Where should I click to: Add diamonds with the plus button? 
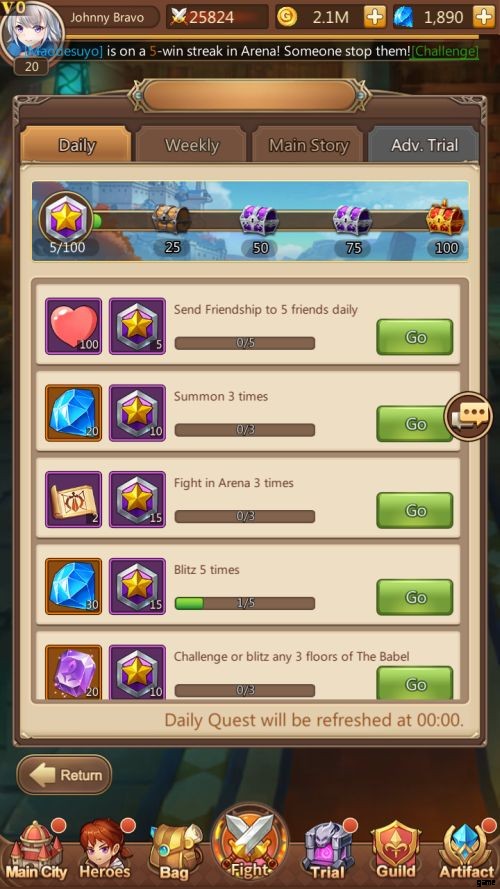(484, 17)
